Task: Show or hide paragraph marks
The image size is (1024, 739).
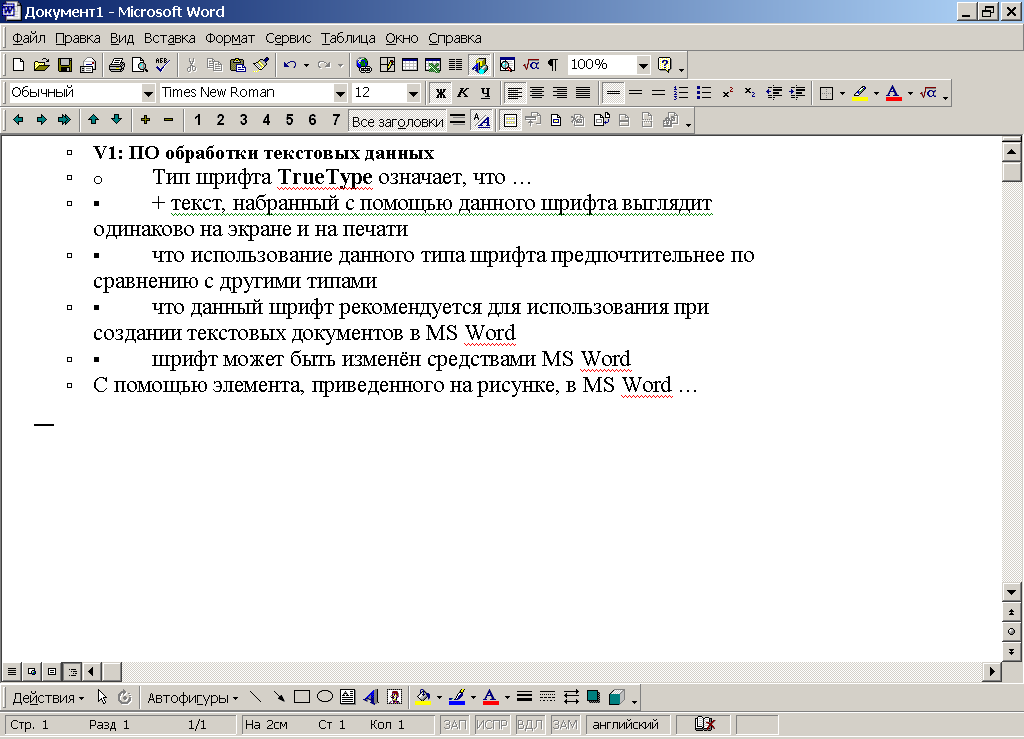Action: 553,65
